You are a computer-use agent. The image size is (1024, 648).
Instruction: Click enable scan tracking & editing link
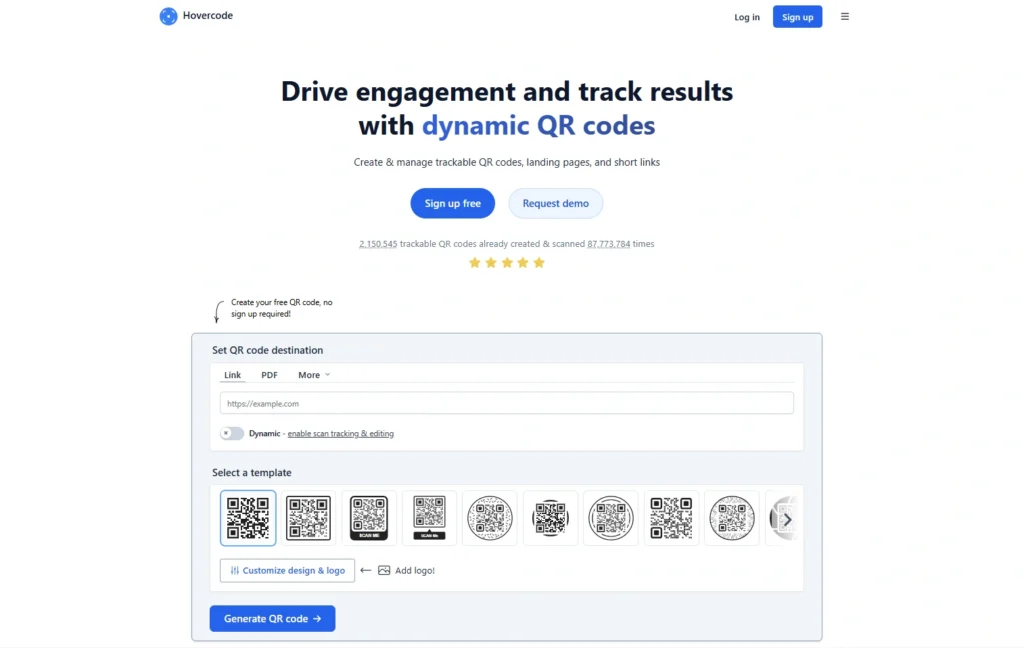(x=340, y=434)
